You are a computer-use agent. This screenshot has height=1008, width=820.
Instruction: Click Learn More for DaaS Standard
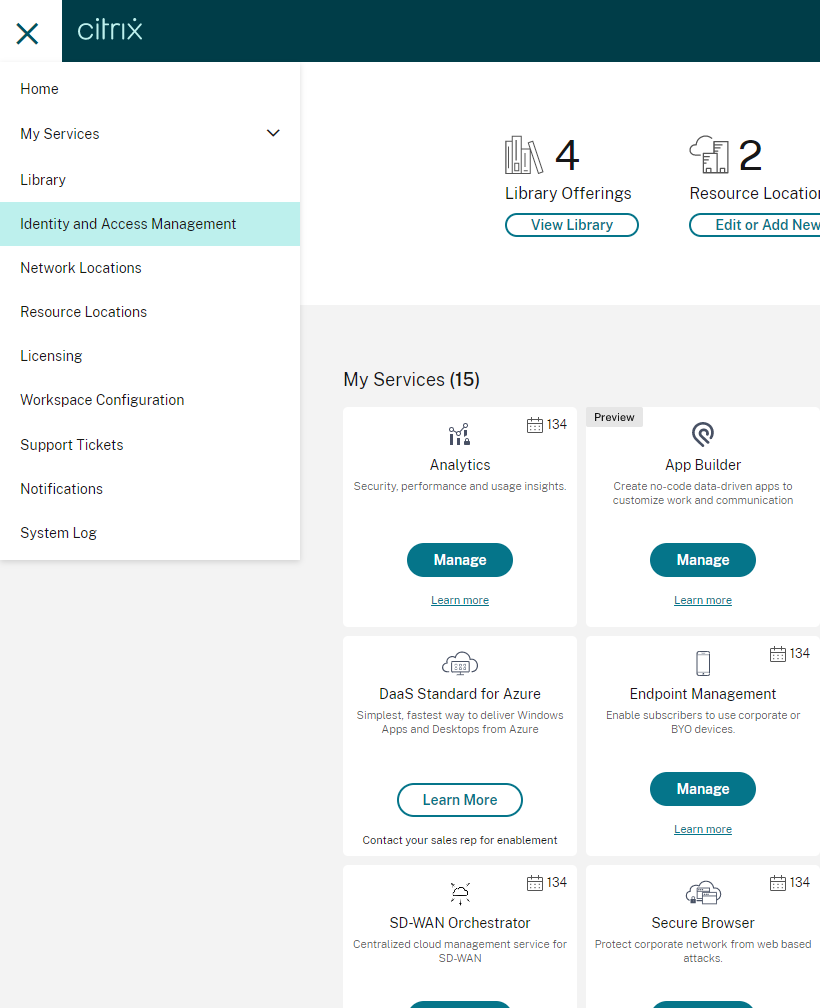[460, 800]
